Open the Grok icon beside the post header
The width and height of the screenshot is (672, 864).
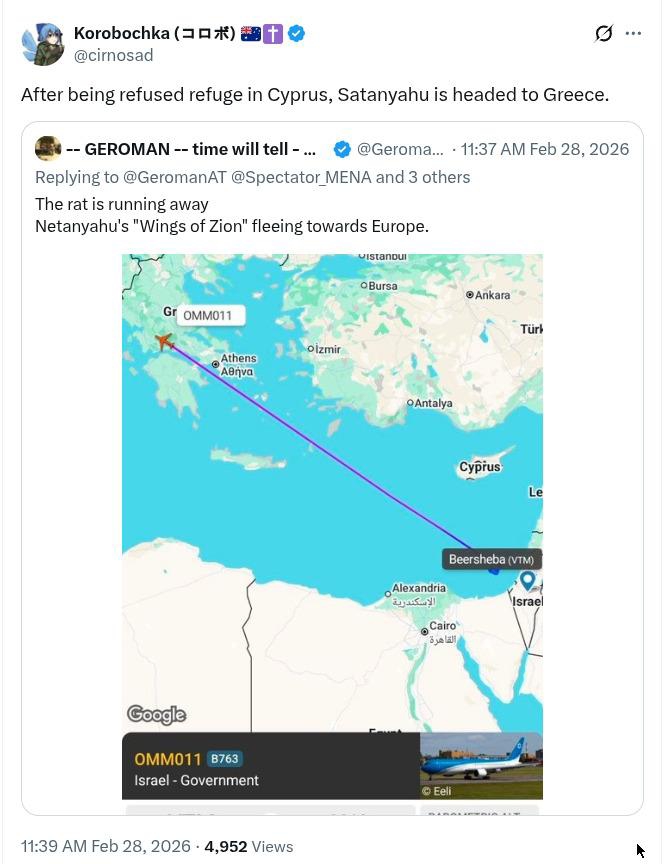coord(603,33)
